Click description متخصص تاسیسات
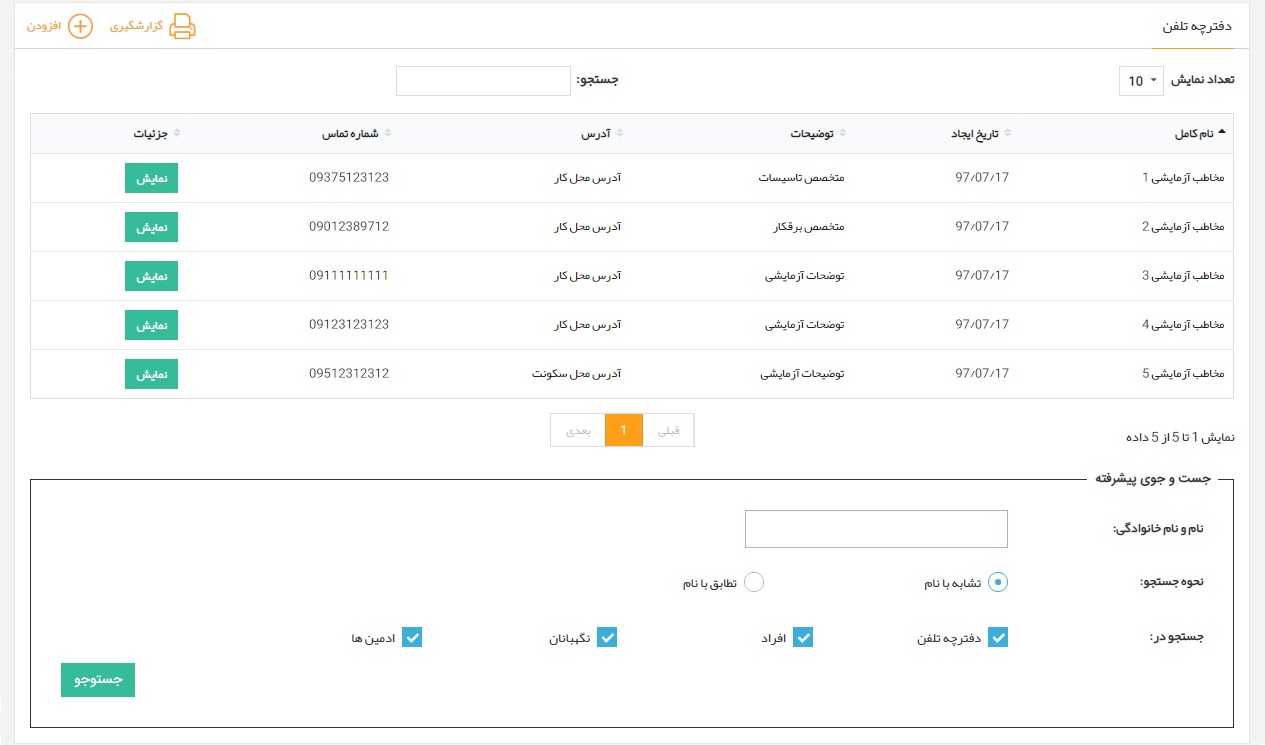Screen dimensions: 1265x745 [802, 177]
